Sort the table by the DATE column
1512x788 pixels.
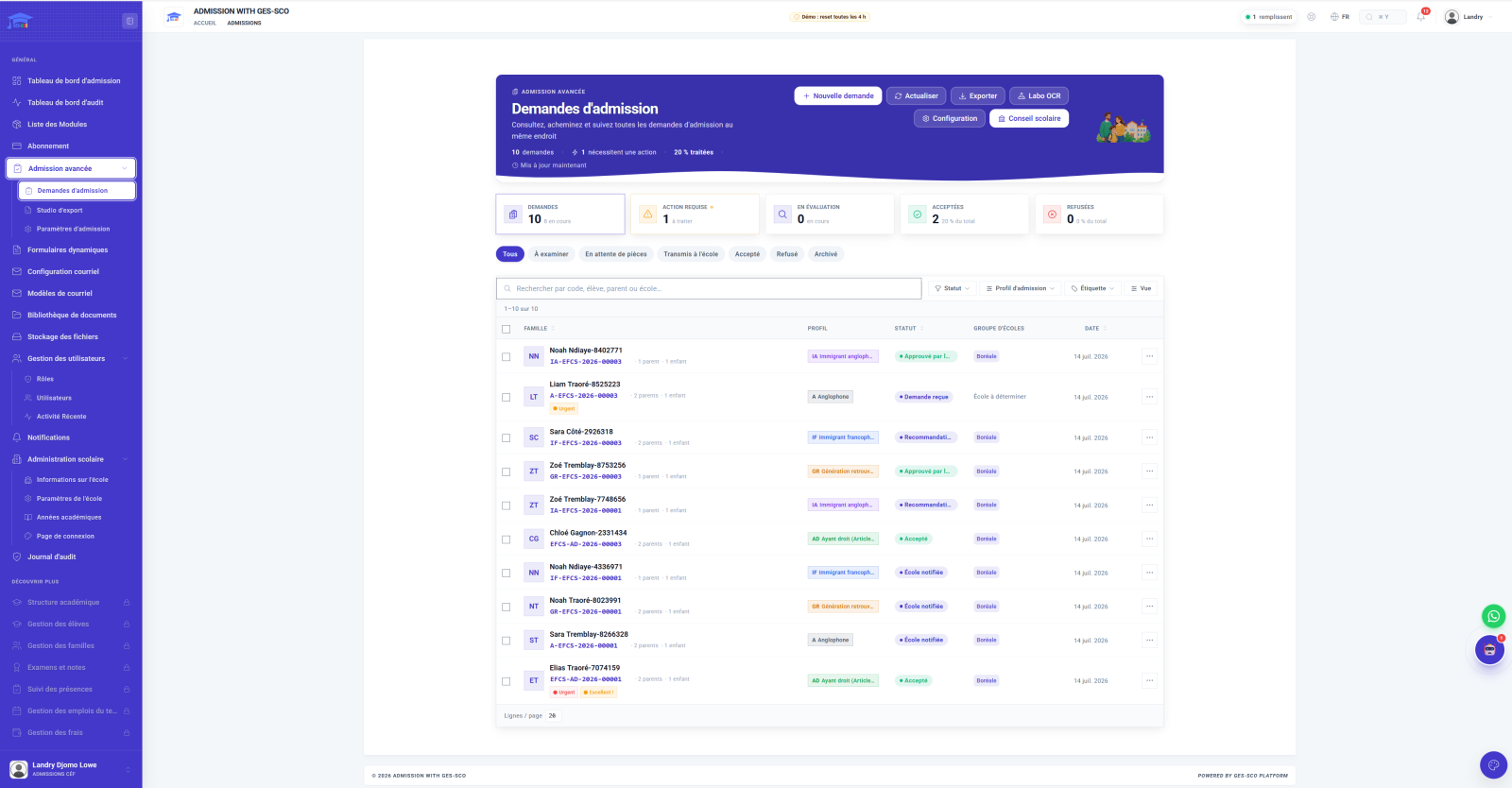point(1095,329)
